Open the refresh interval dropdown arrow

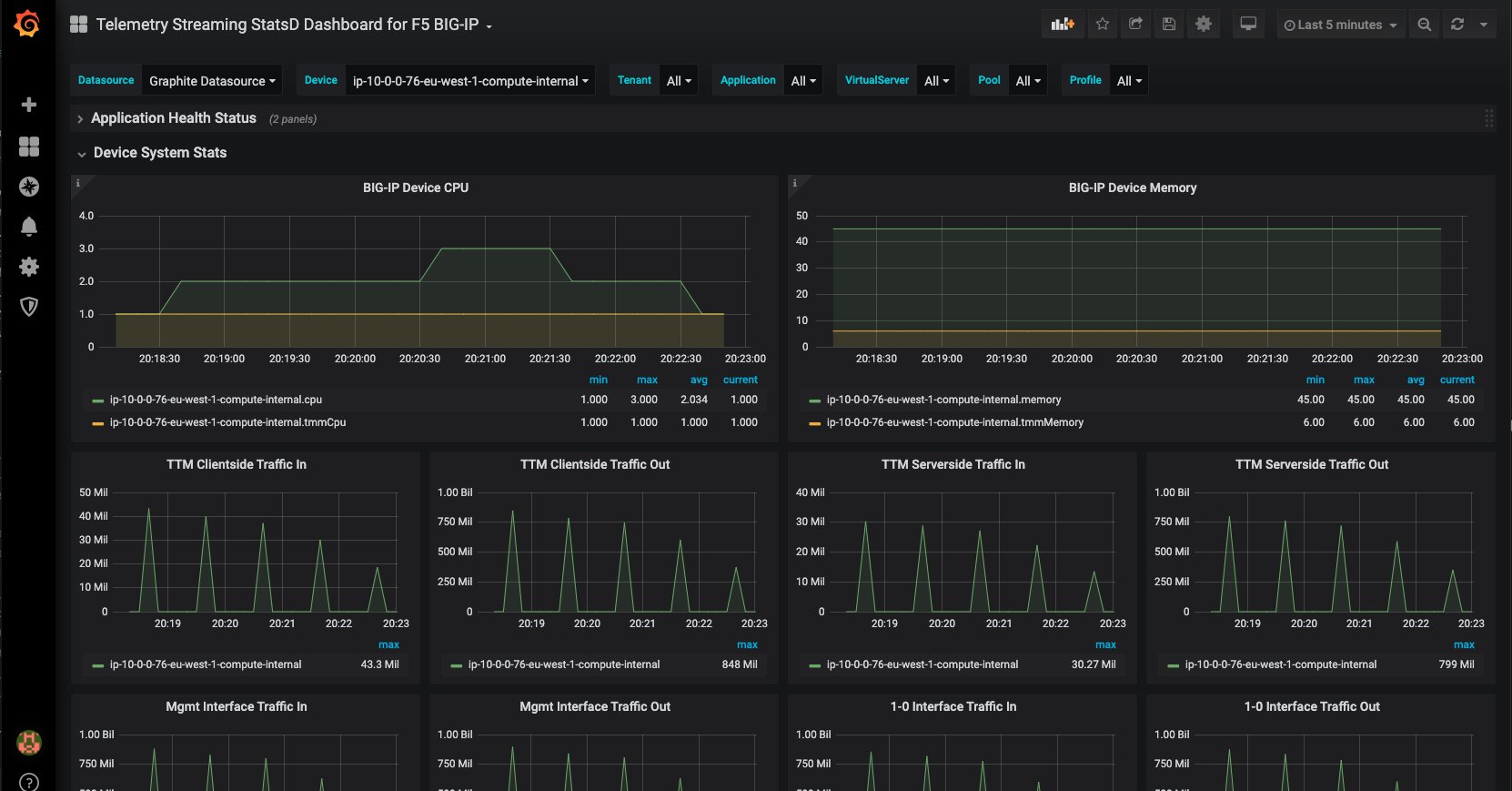click(1484, 25)
